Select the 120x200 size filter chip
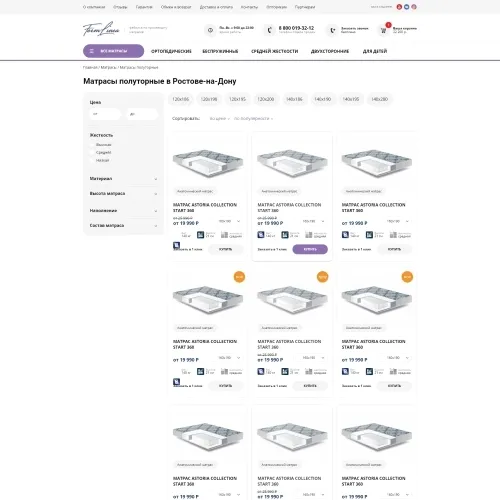The height and width of the screenshot is (500, 500). click(266, 99)
